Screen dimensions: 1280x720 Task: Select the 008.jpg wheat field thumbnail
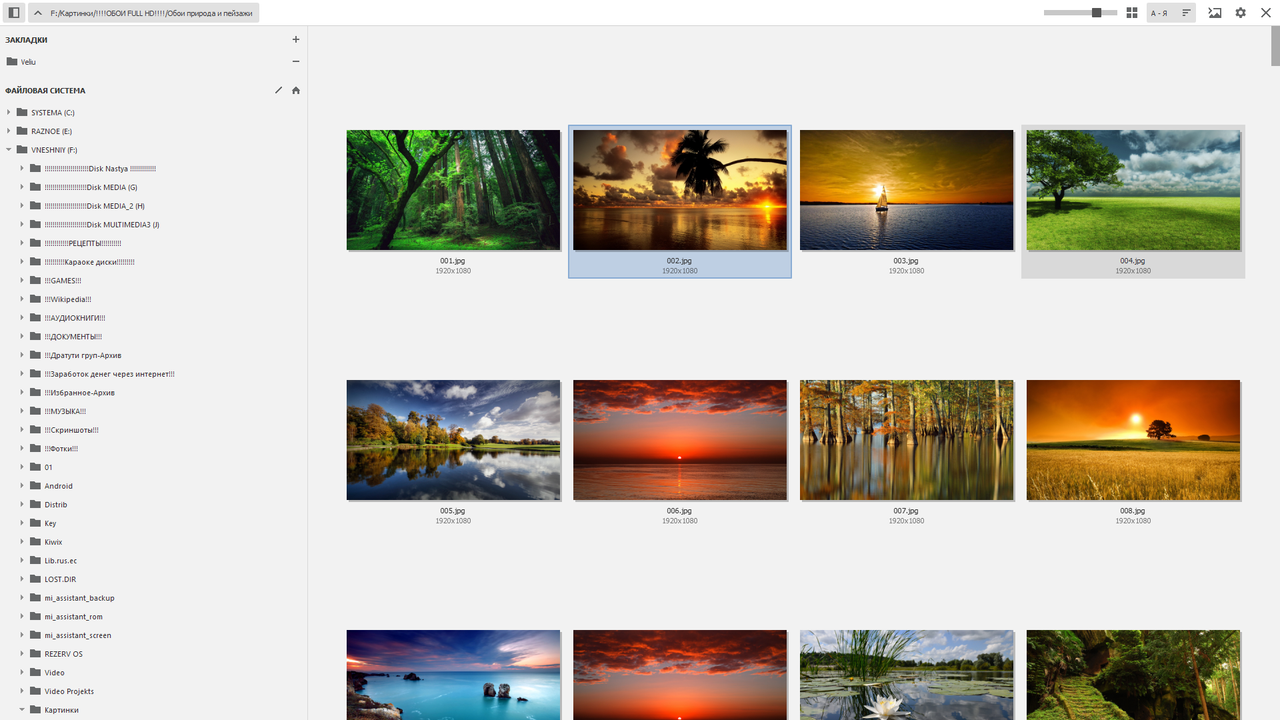point(1133,440)
